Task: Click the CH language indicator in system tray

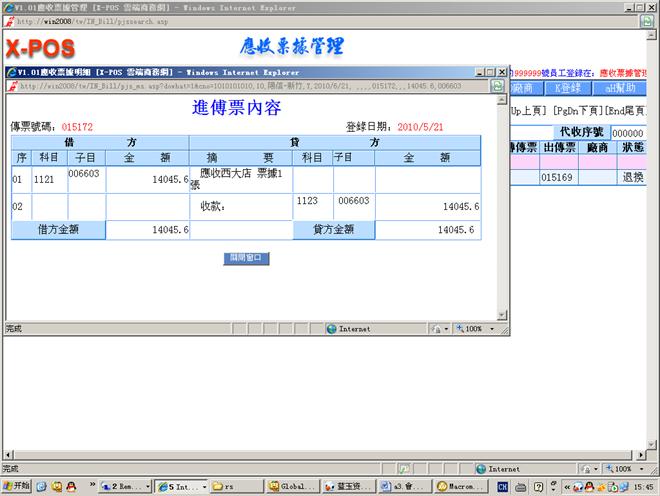Action: coord(503,486)
